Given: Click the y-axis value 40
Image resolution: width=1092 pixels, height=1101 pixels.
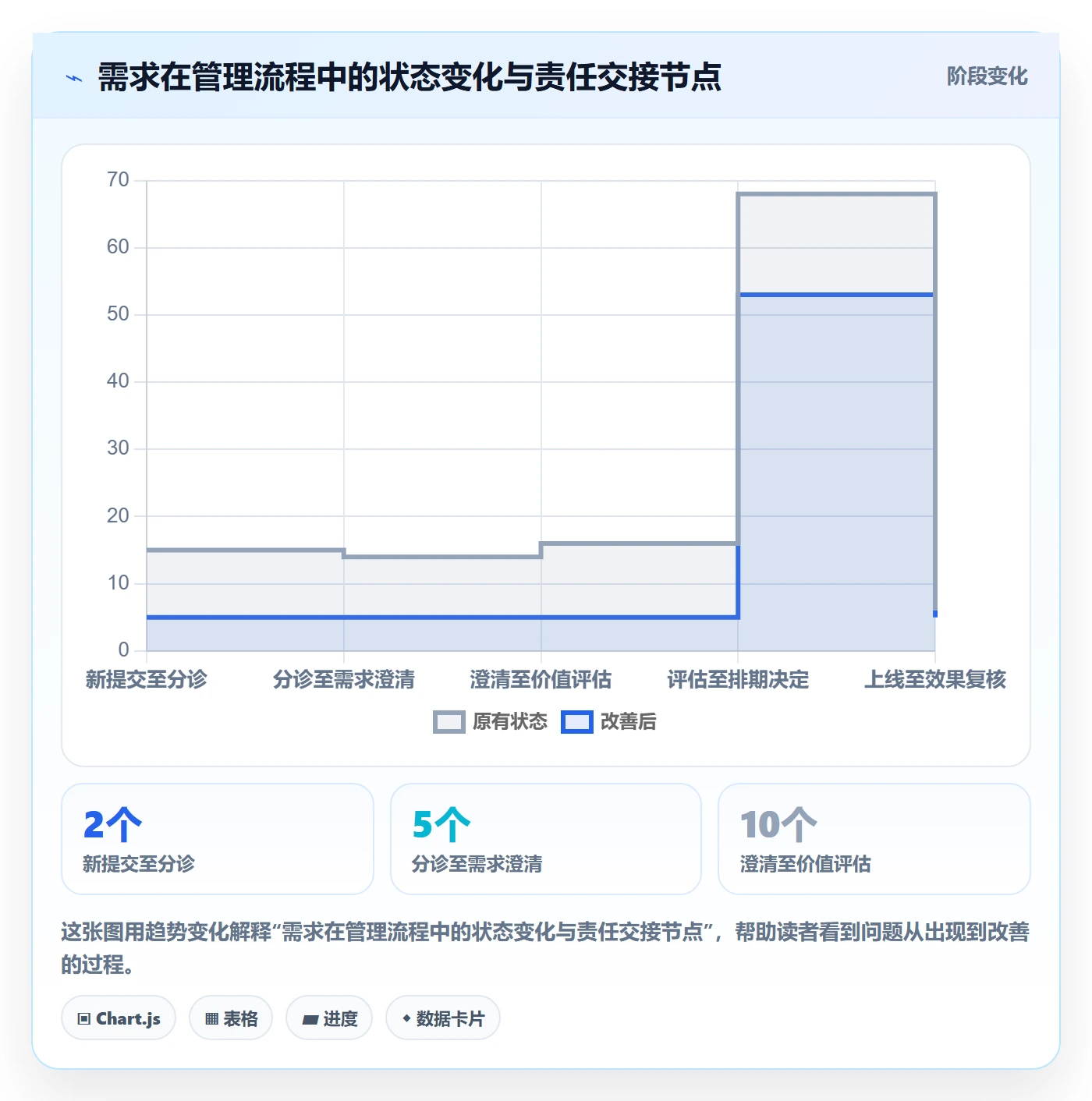Looking at the screenshot, I should coord(118,381).
